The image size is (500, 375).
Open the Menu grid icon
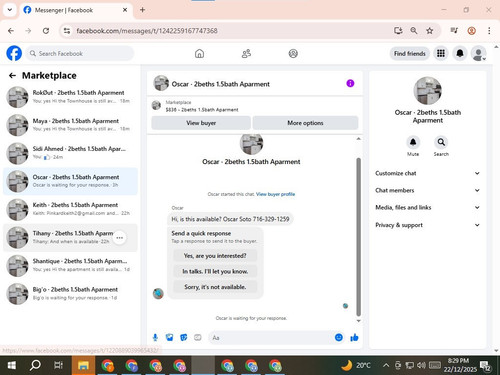coord(441,53)
